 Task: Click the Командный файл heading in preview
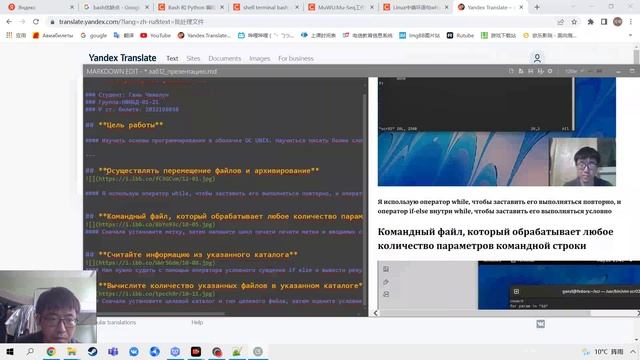[x=496, y=238]
